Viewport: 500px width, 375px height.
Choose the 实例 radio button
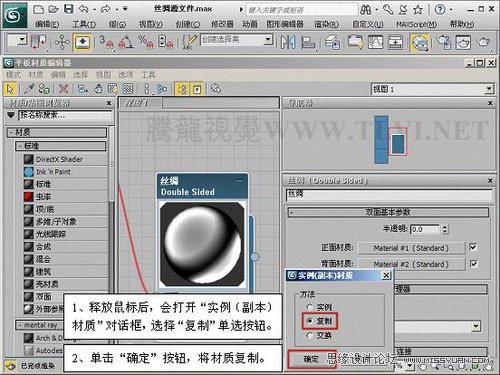309,307
